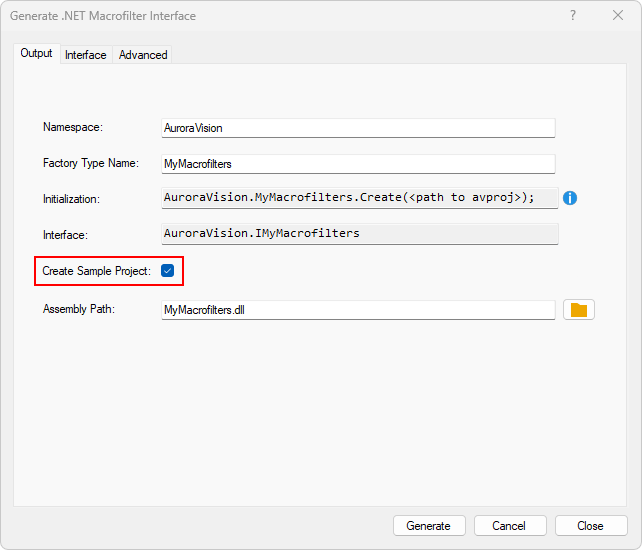Click the Cancel button

(509, 526)
